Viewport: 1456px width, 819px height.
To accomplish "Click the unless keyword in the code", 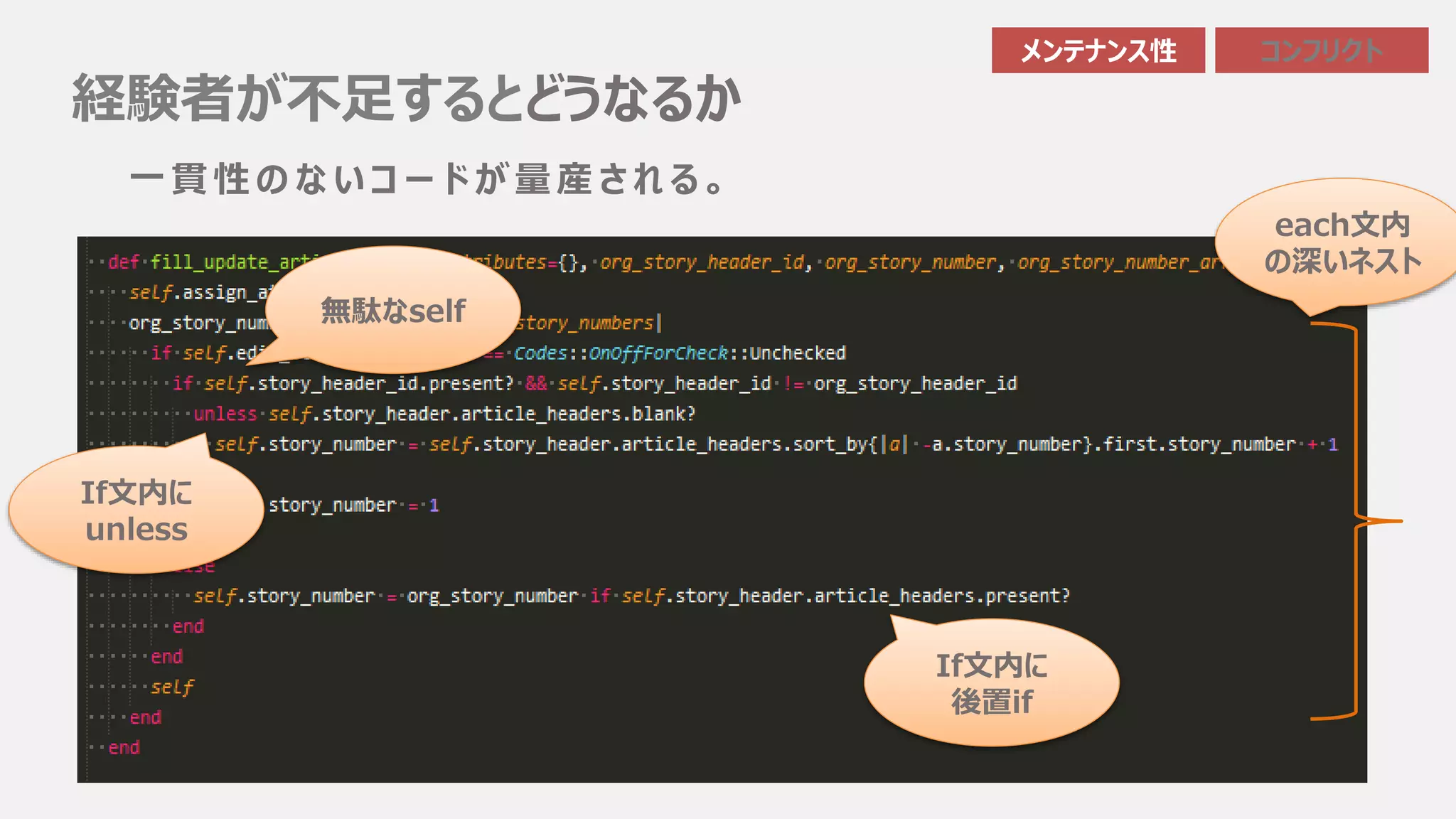I will click(225, 414).
